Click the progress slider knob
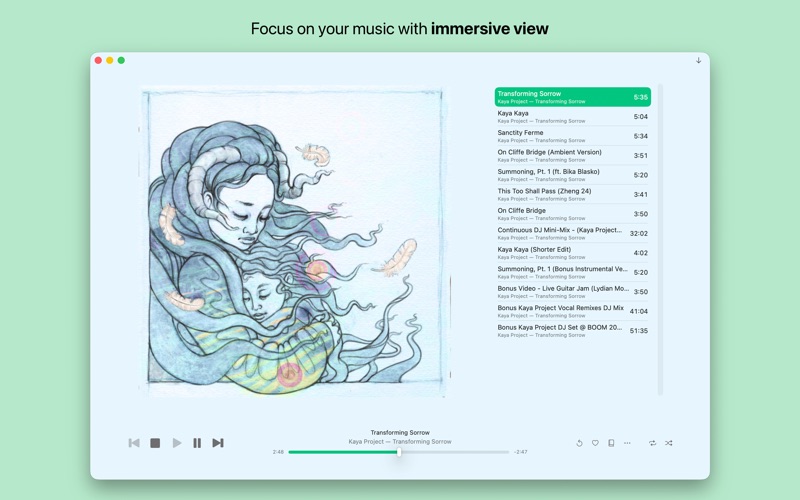800x500 pixels. pyautogui.click(x=399, y=452)
